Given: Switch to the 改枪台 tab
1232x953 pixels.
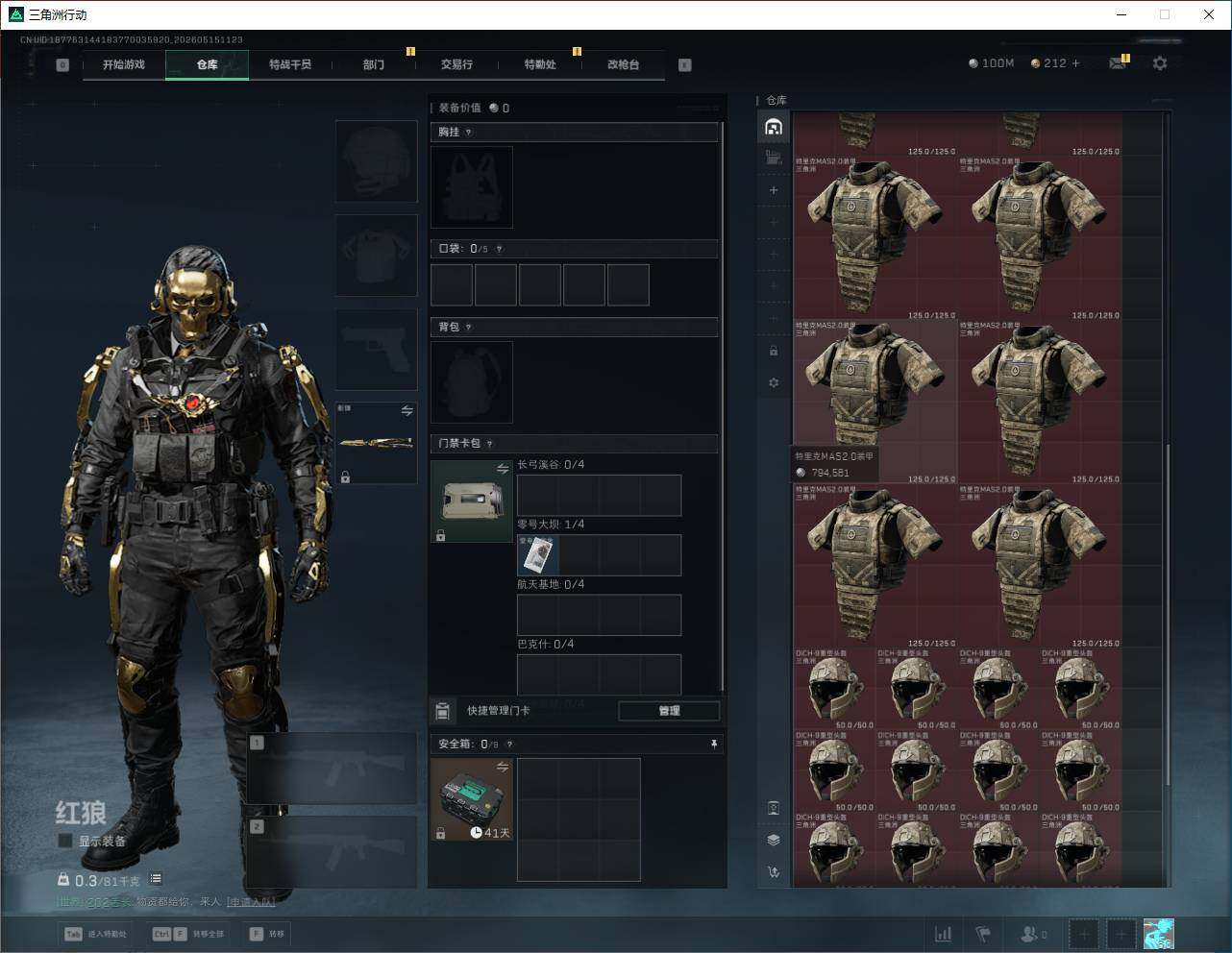Looking at the screenshot, I should [623, 64].
